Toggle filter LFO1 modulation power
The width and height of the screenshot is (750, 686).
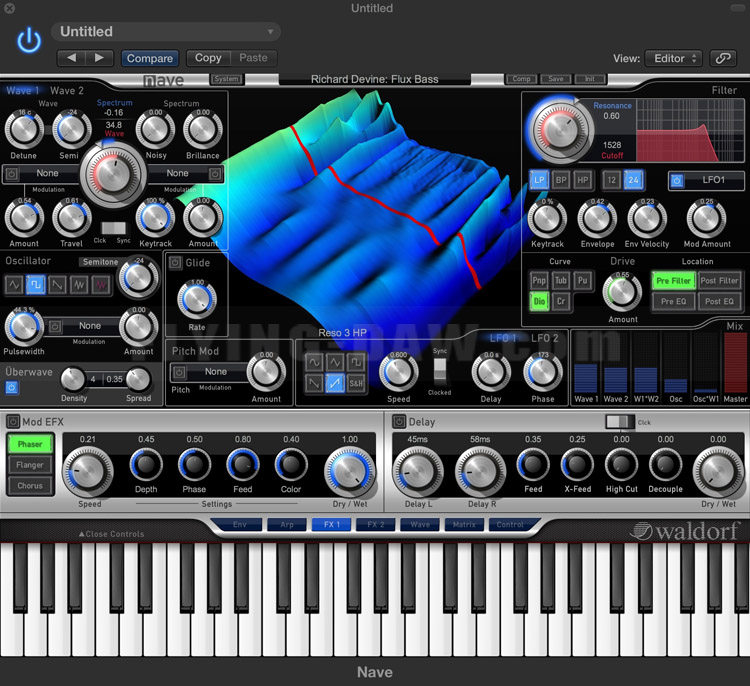[x=676, y=180]
